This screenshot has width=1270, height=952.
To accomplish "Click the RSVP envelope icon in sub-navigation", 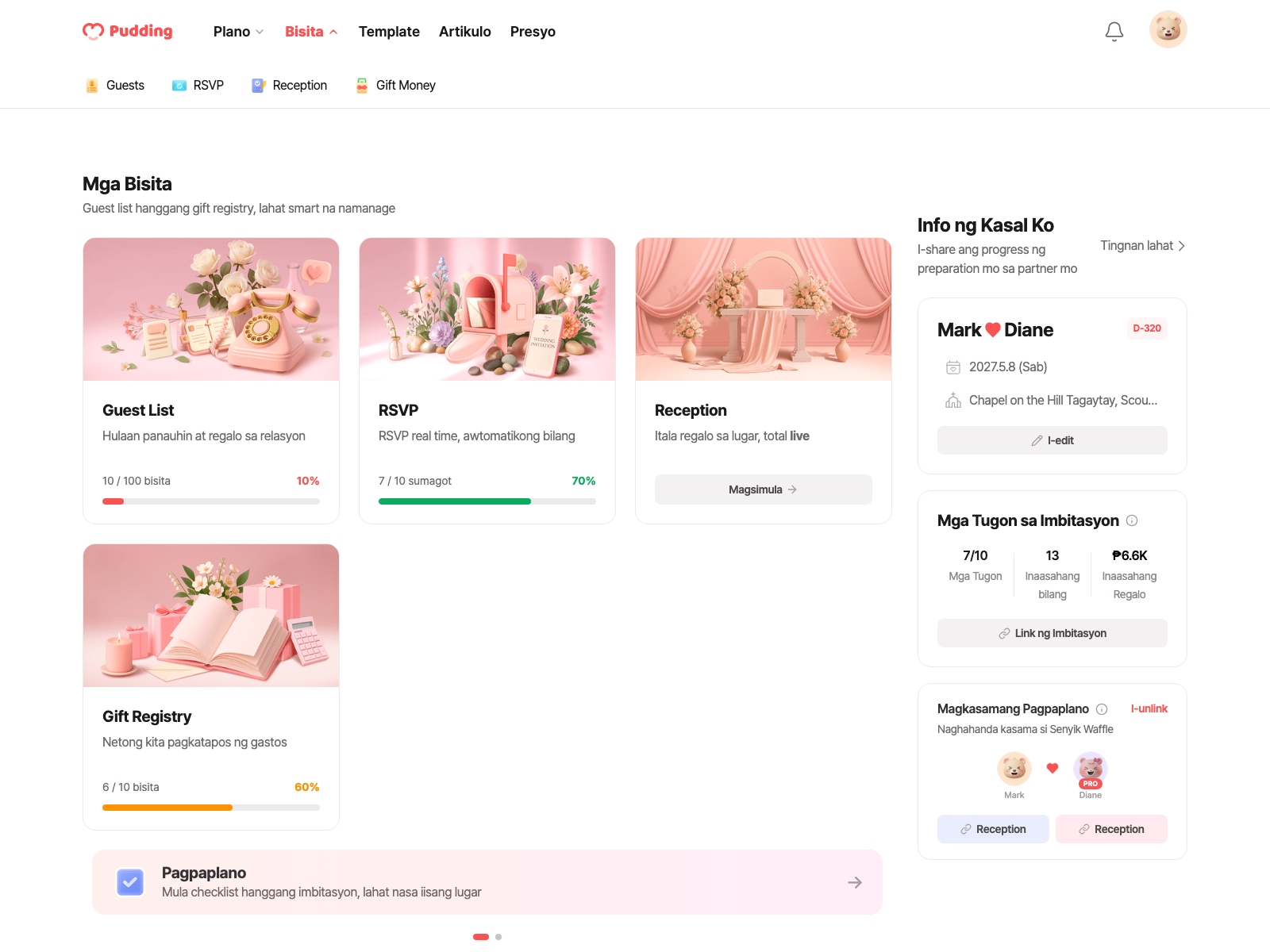I will click(x=179, y=86).
